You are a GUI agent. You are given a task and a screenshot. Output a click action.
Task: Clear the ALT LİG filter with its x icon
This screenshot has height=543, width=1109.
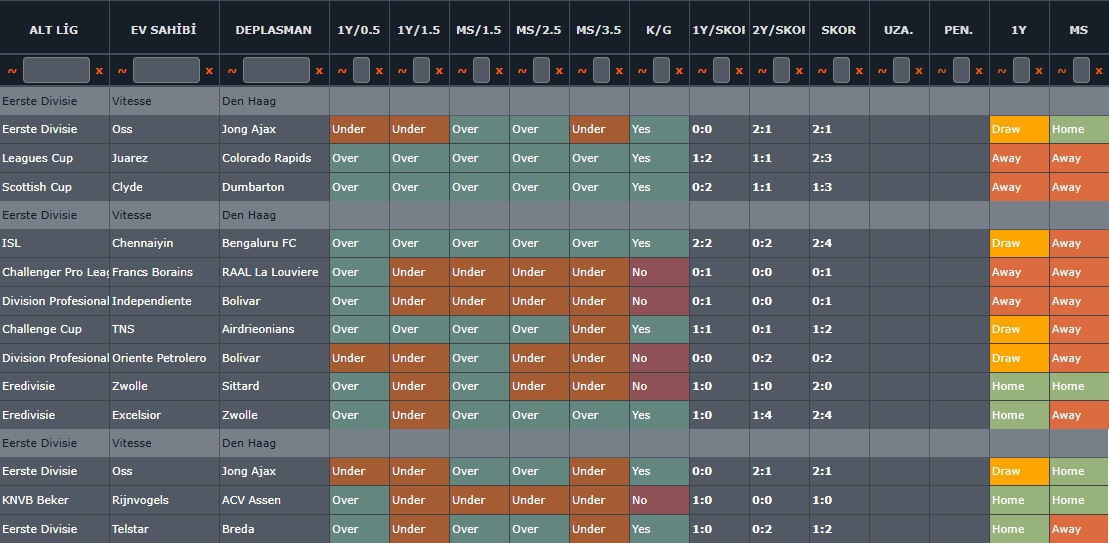(x=99, y=71)
